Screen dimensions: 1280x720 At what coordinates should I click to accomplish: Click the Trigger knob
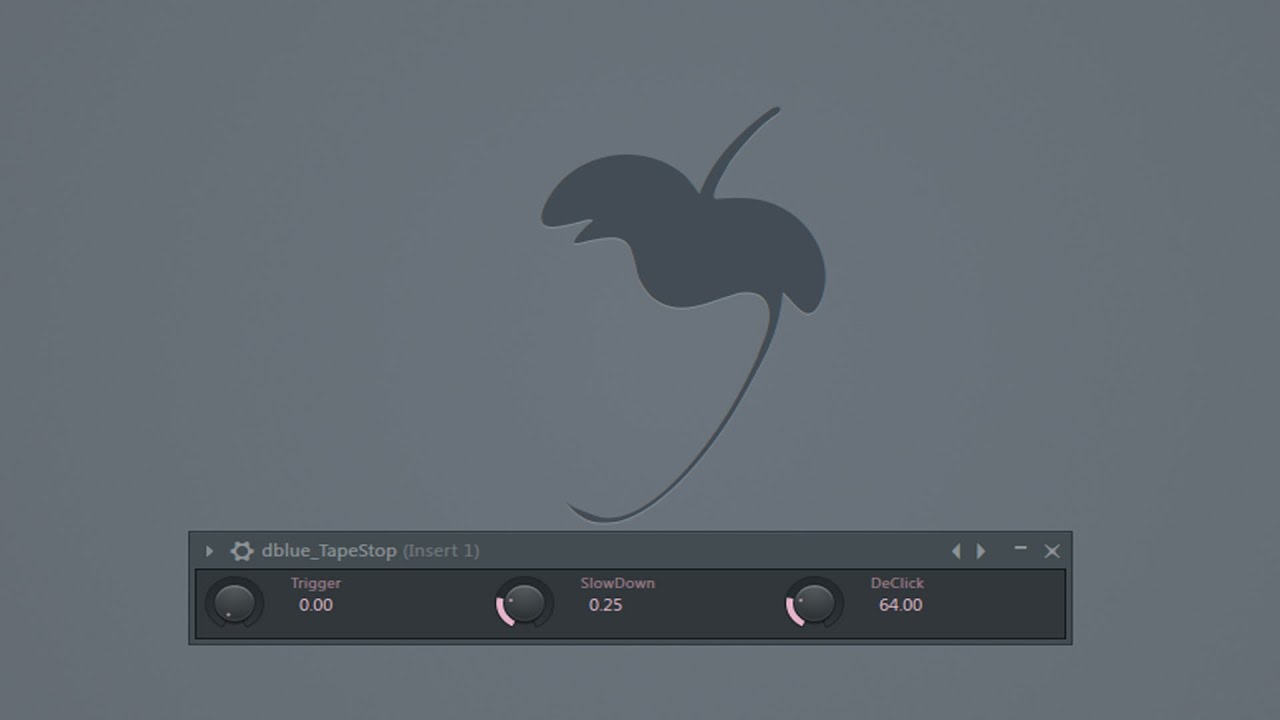(234, 604)
